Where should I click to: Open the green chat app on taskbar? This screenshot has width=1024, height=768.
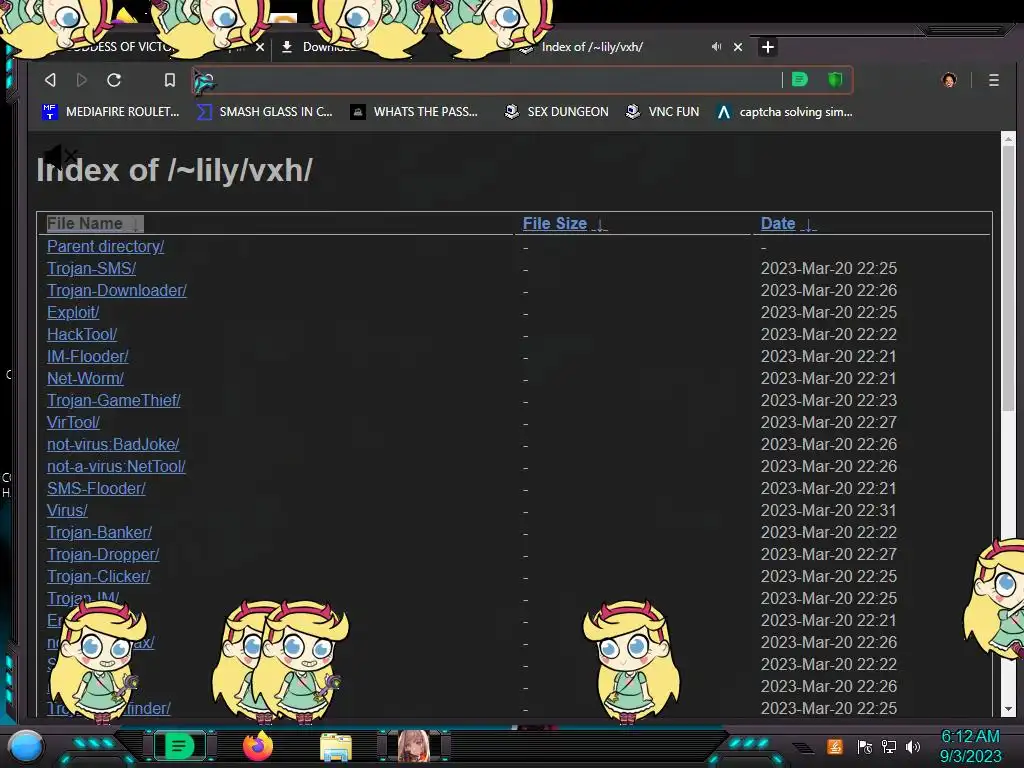pos(179,746)
